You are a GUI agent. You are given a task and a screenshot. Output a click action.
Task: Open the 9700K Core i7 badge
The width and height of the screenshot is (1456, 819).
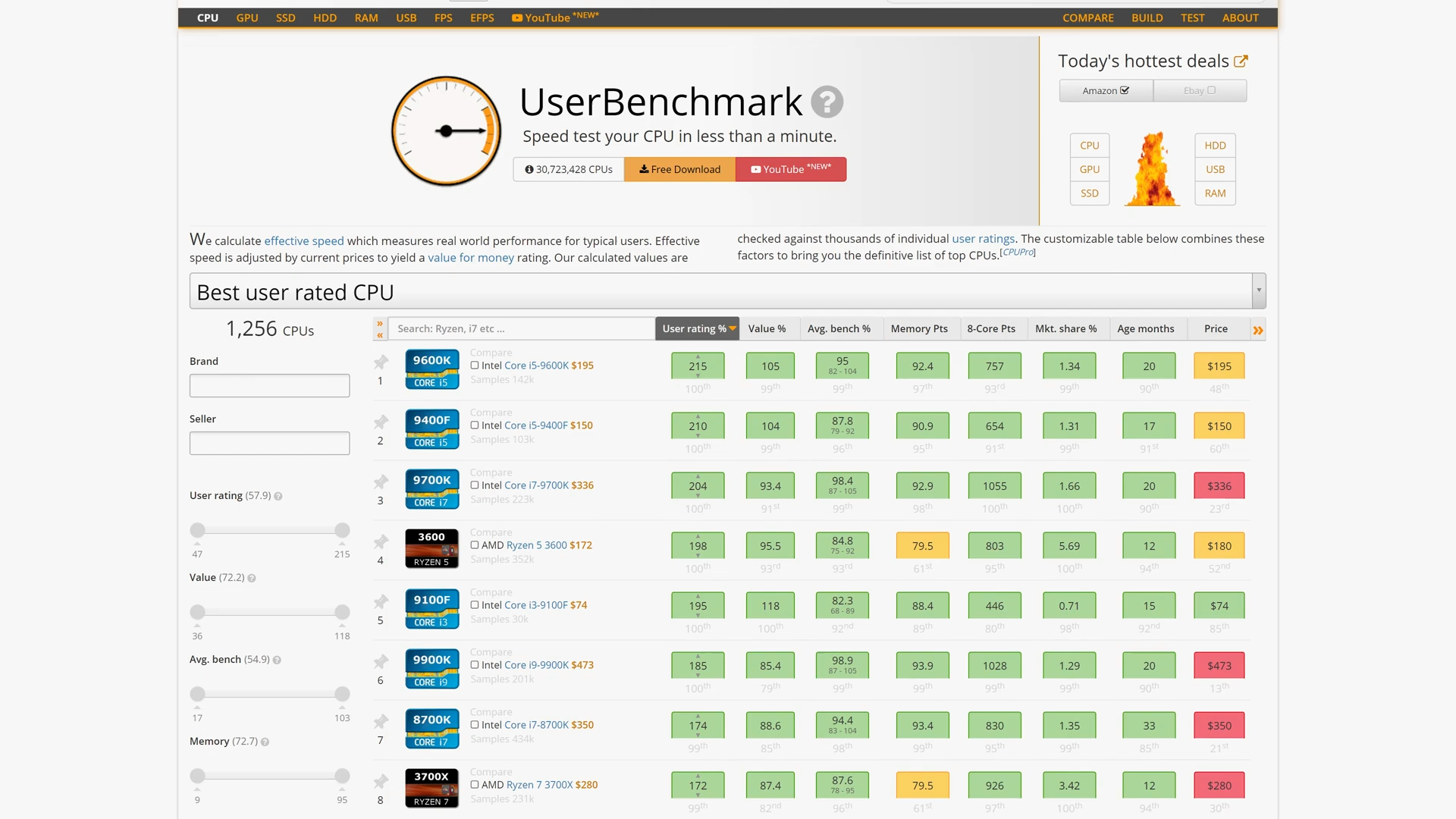tap(431, 489)
